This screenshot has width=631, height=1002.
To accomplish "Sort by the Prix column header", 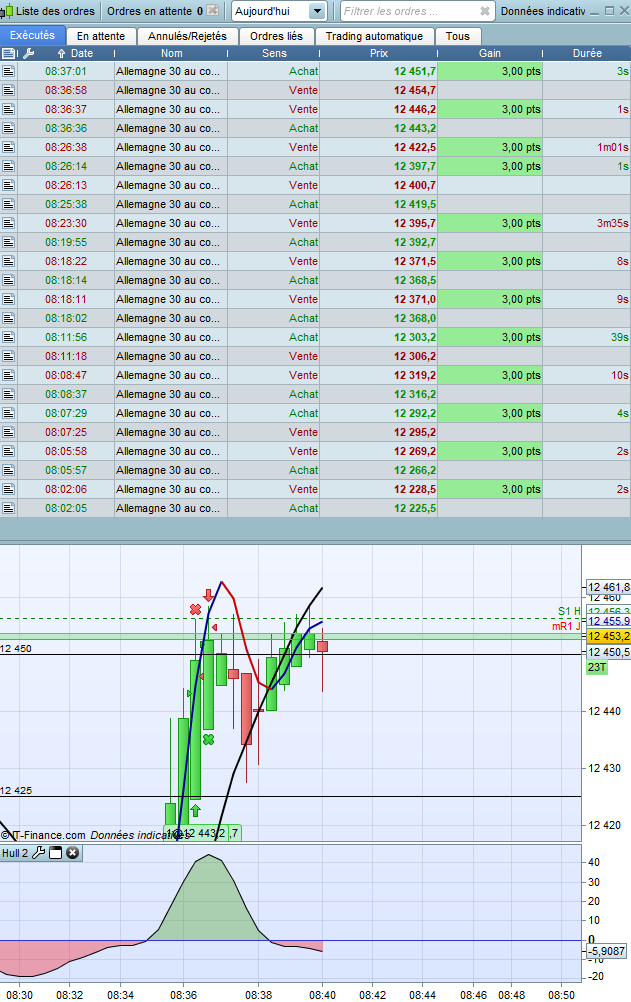I will 379,54.
